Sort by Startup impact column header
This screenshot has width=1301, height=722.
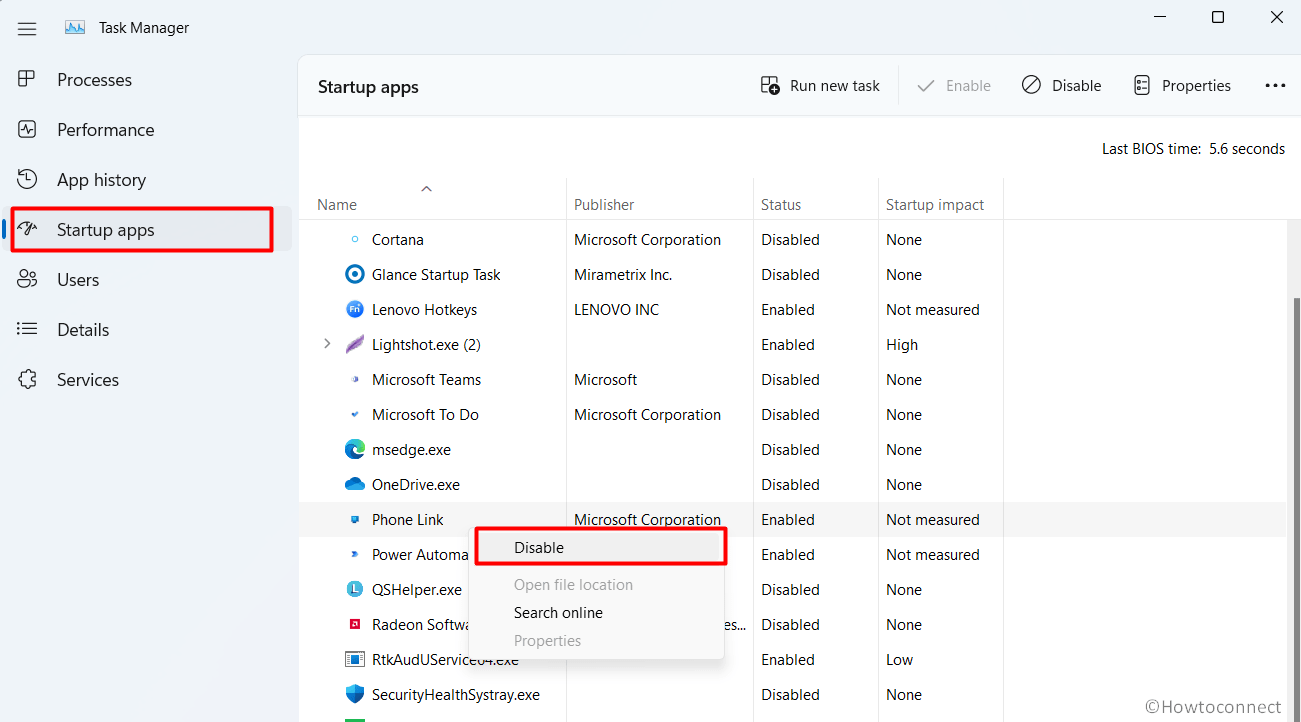935,205
